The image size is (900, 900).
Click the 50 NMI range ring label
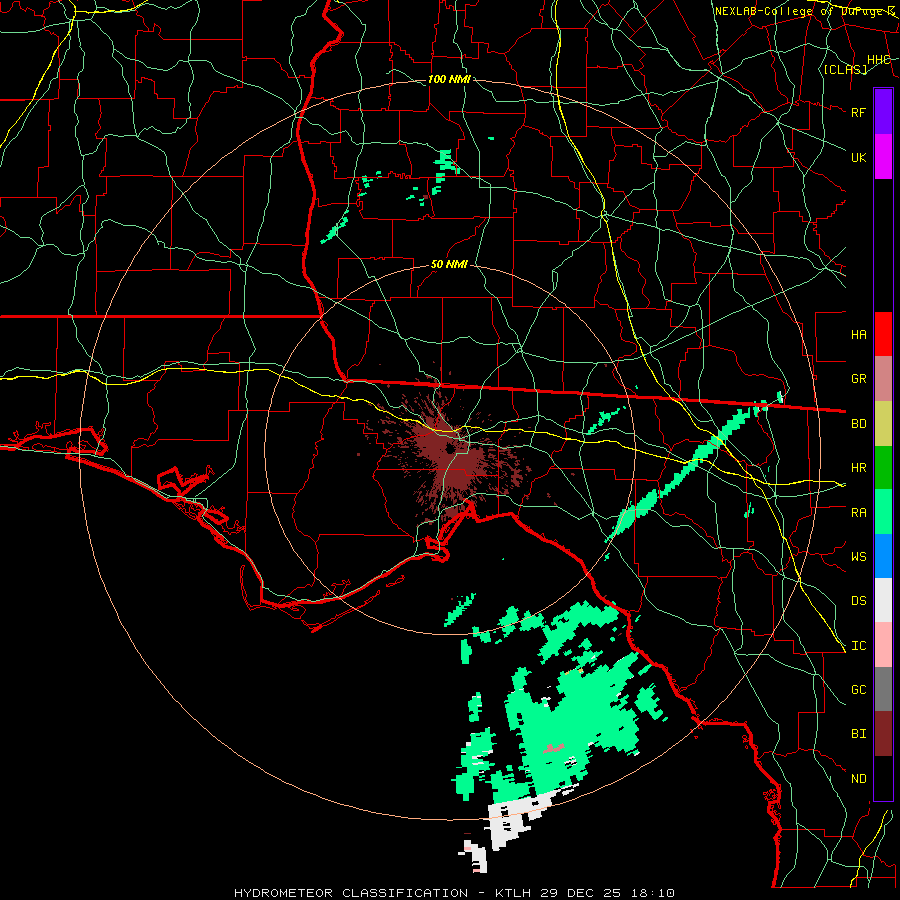tap(449, 264)
